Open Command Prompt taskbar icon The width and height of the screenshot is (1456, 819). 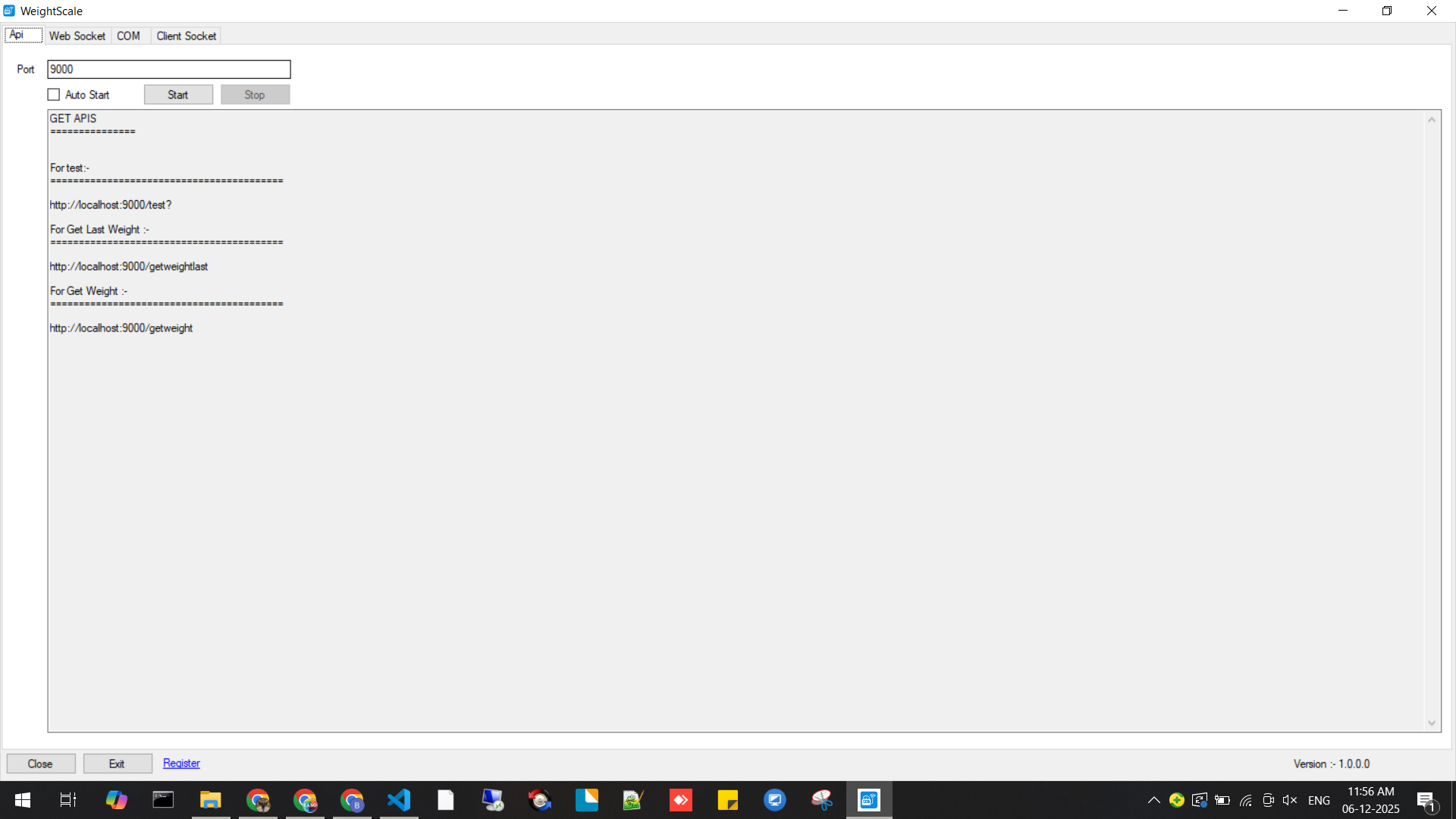(163, 800)
